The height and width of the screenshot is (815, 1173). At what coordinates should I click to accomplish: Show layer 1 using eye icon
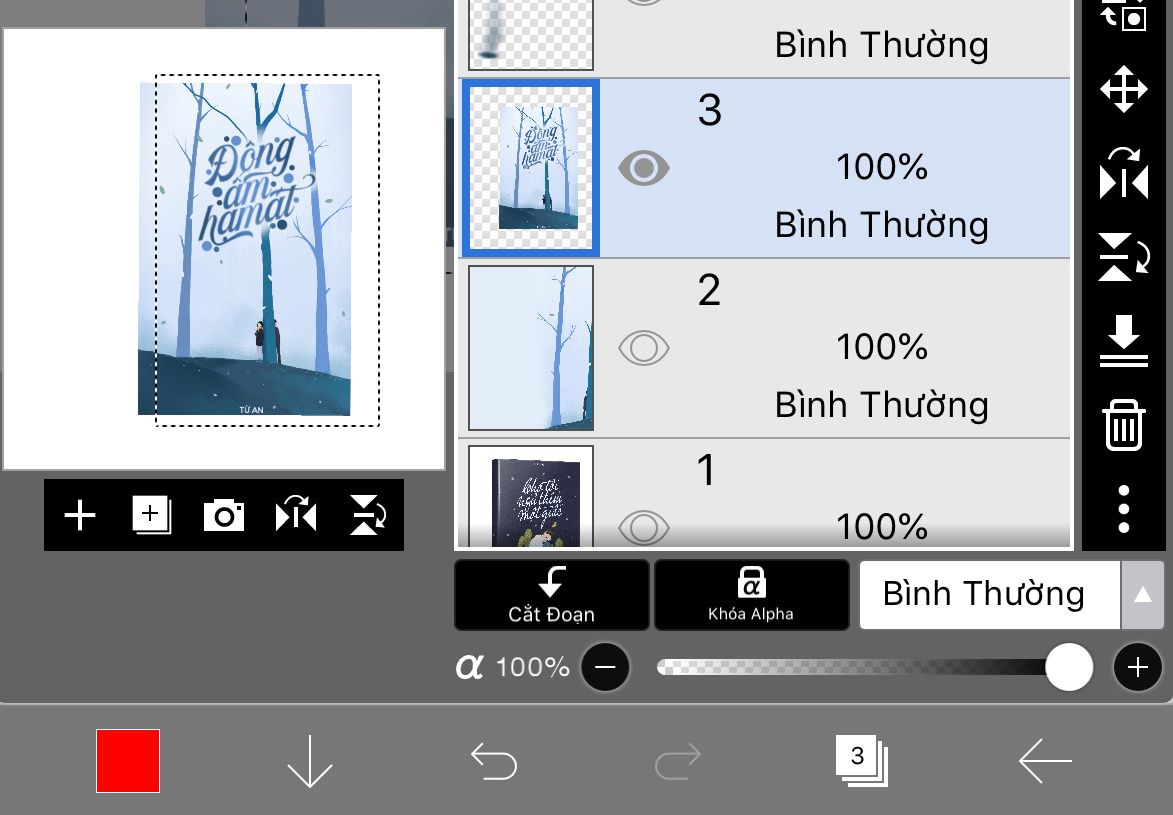pyautogui.click(x=643, y=527)
